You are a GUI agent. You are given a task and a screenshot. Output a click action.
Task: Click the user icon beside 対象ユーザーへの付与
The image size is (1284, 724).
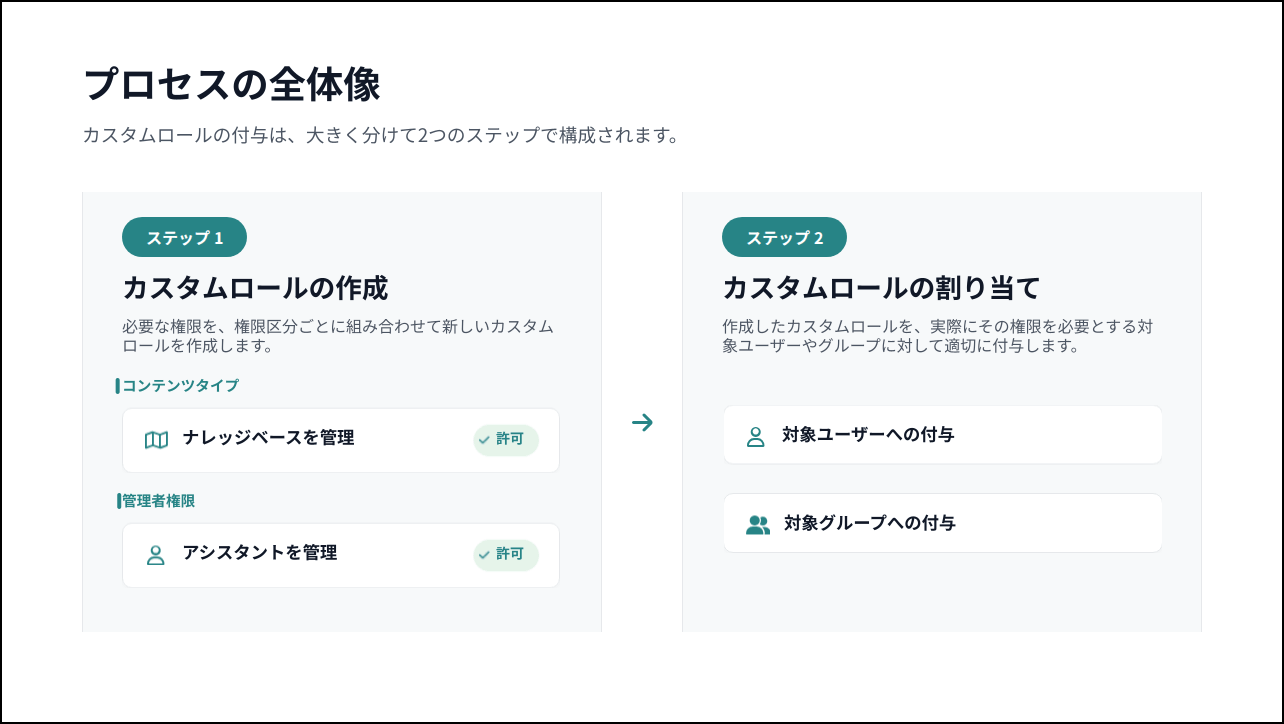coord(755,437)
